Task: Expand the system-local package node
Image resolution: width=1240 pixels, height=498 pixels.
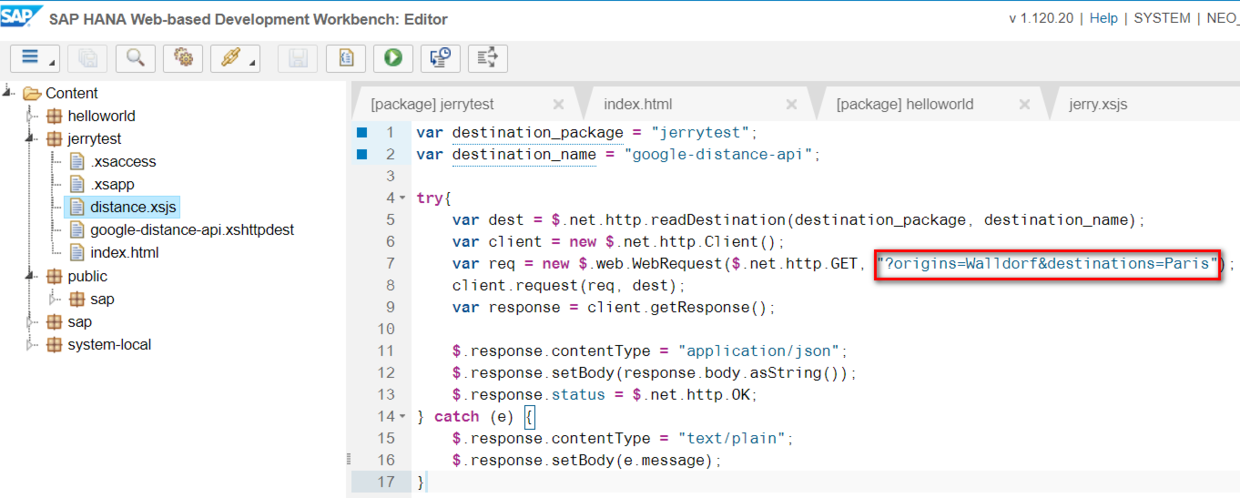Action: 31,345
